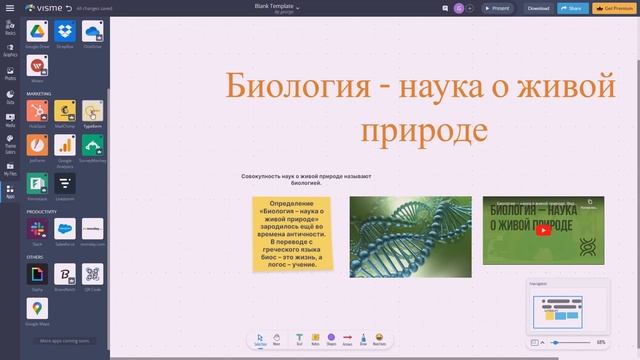Open the Jotform app

(37, 145)
